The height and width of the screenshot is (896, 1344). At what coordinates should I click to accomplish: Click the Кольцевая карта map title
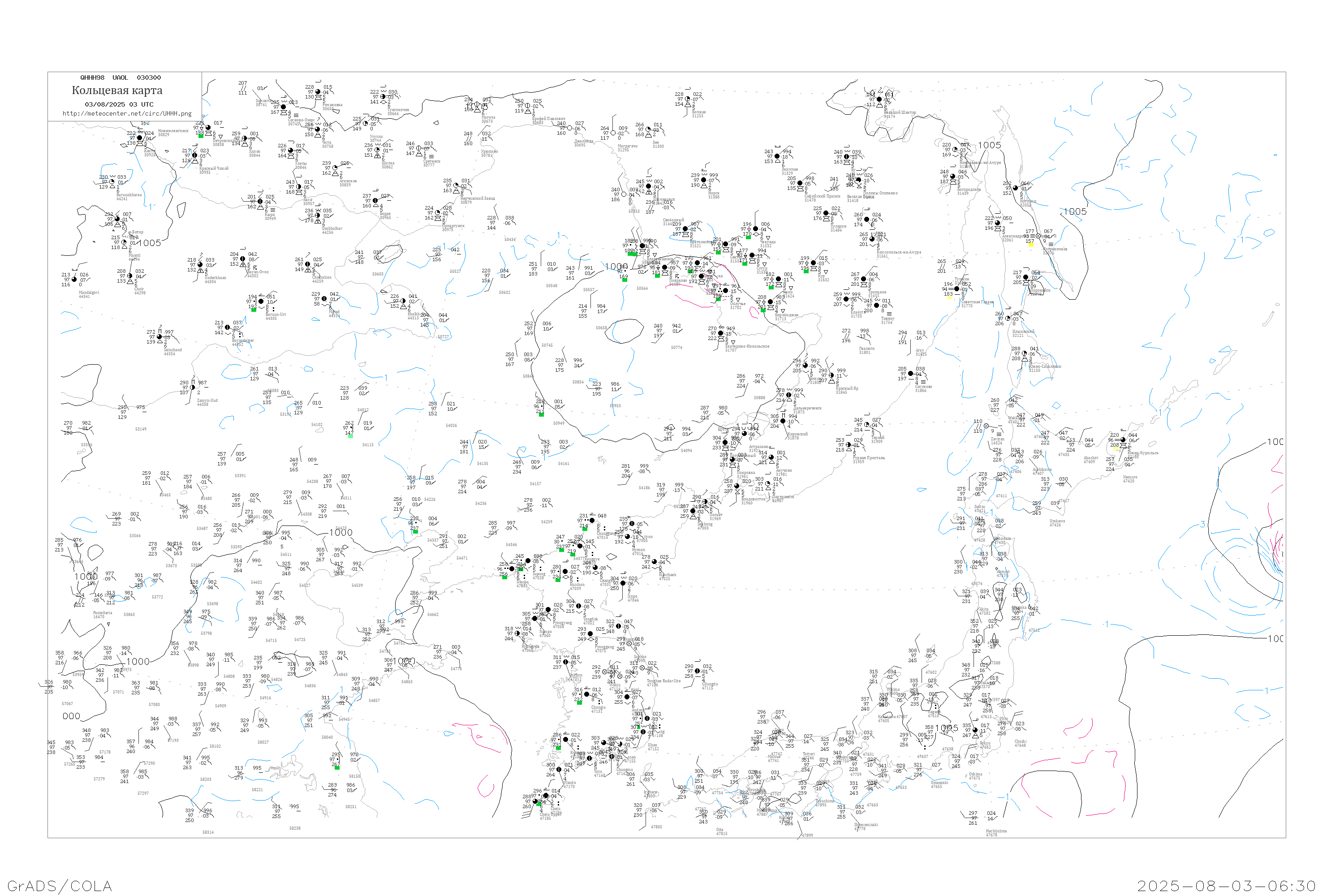[x=117, y=90]
